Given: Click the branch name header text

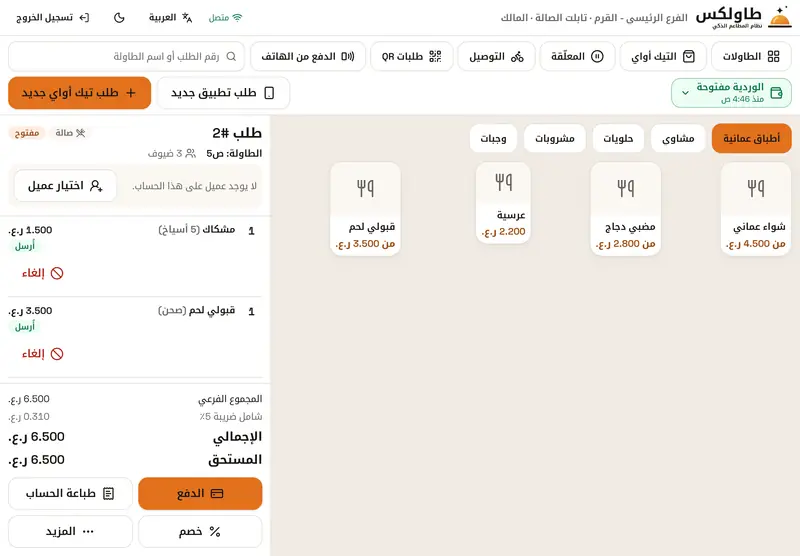Looking at the screenshot, I should click(594, 18).
